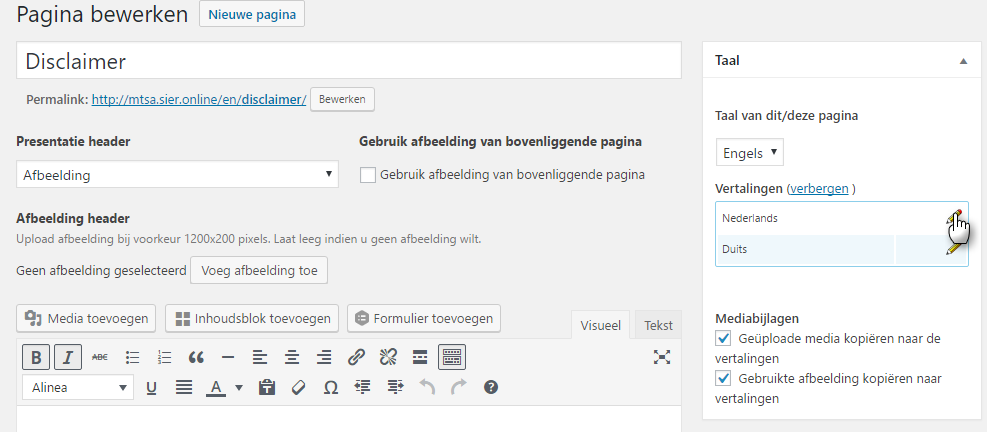Click the Nieuwe pagina button
The image size is (987, 432).
(252, 14)
